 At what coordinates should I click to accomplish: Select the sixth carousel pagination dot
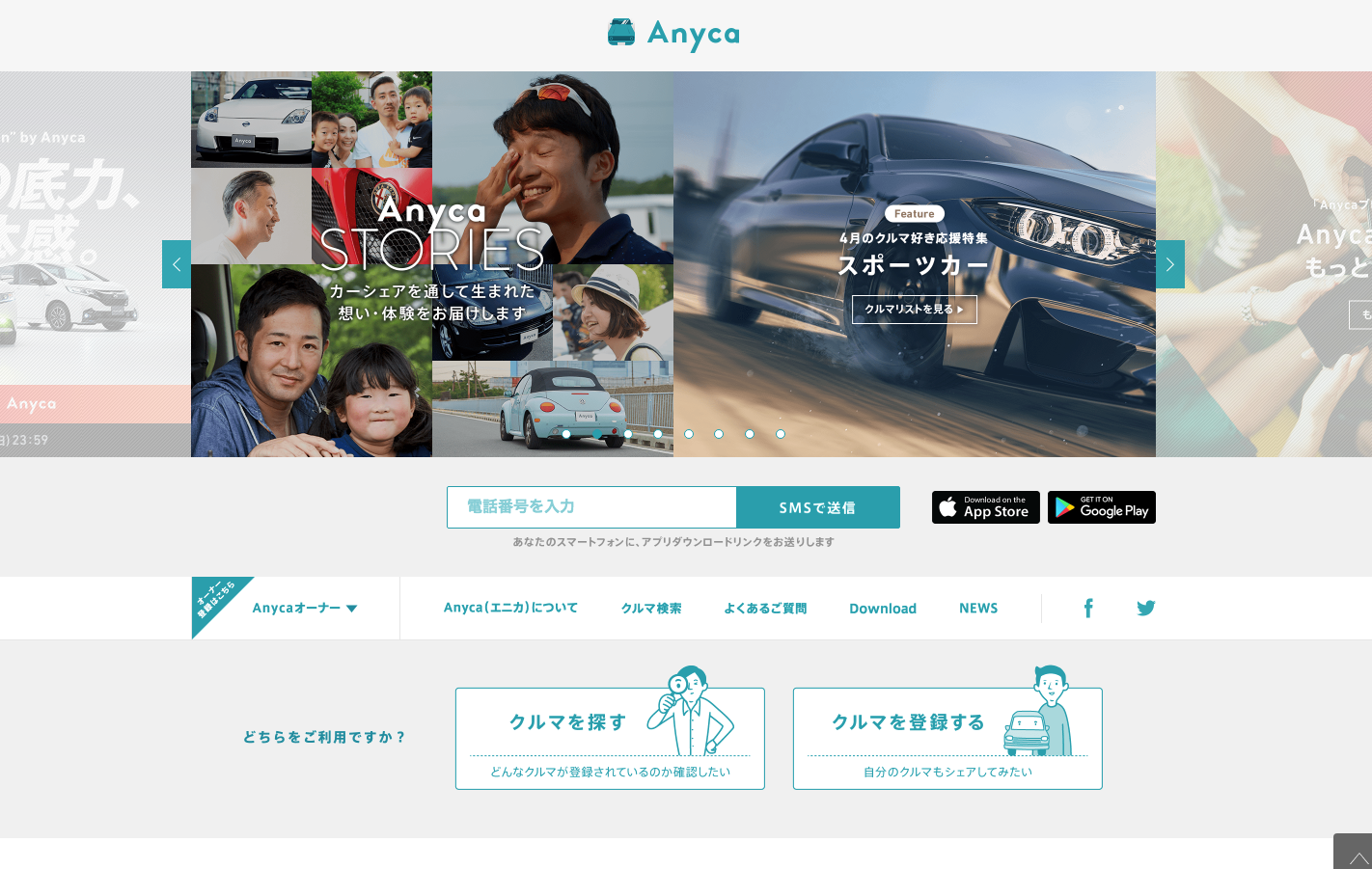point(719,434)
